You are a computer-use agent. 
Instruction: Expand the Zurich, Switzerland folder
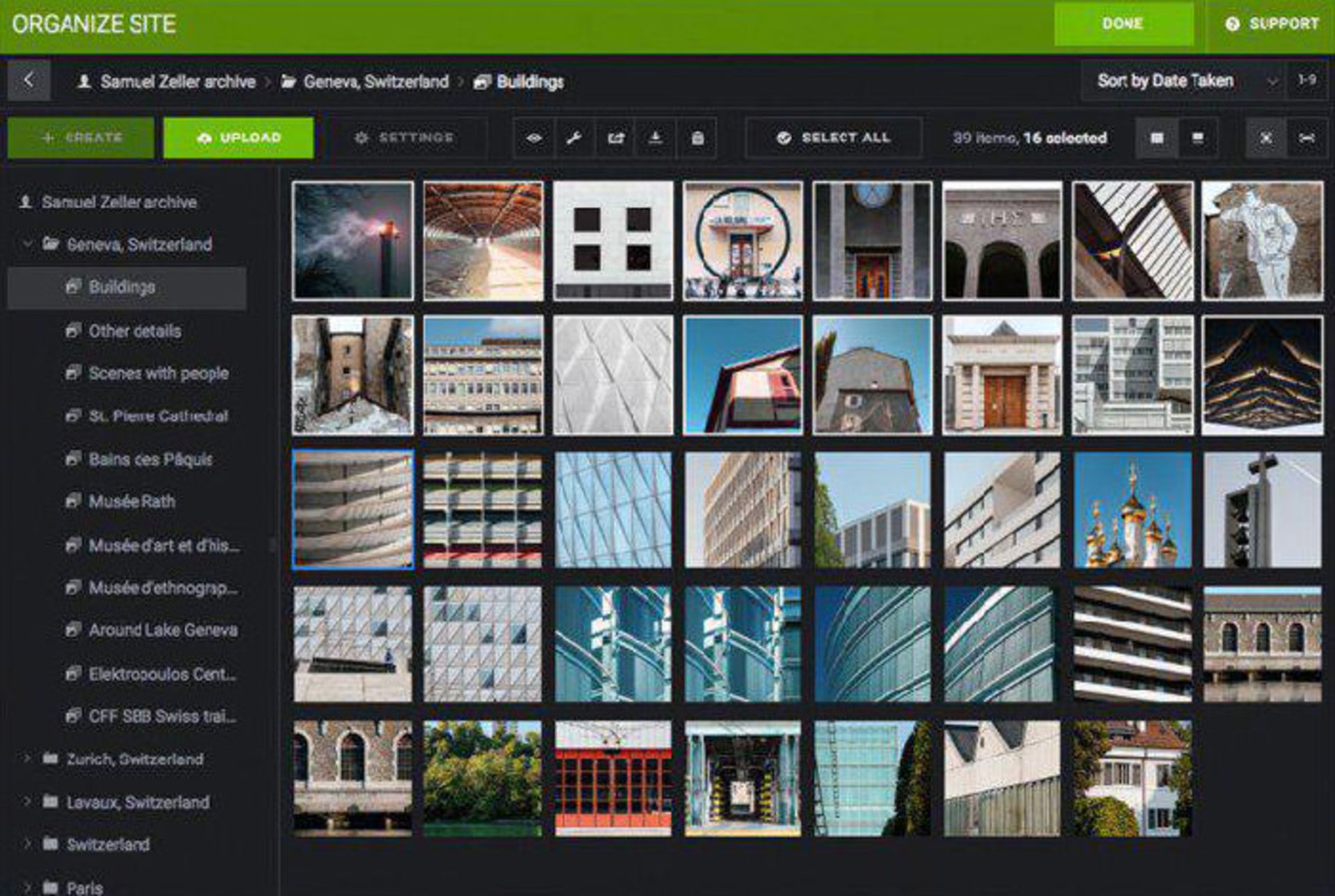(x=27, y=758)
